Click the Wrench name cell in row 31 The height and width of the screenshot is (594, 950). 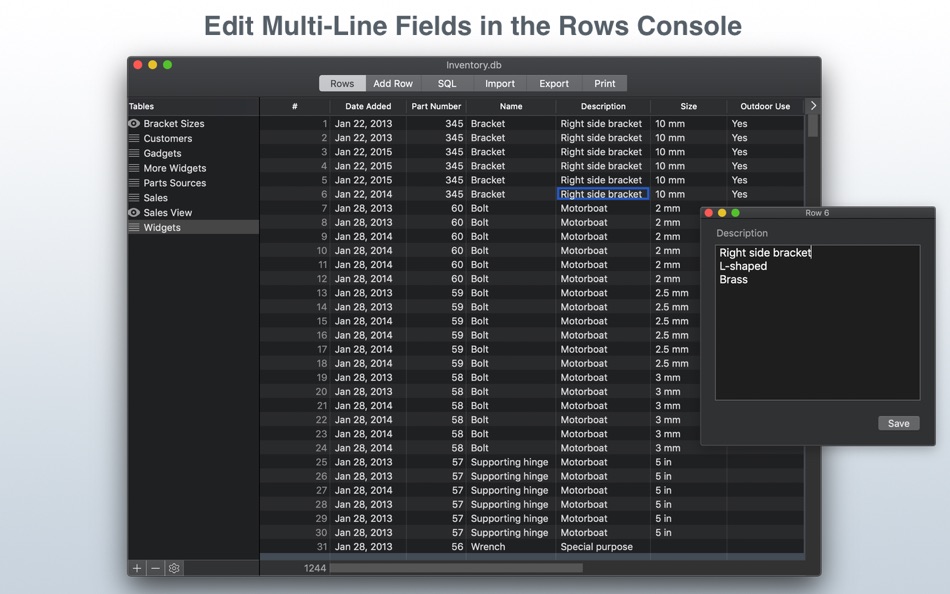(x=511, y=547)
